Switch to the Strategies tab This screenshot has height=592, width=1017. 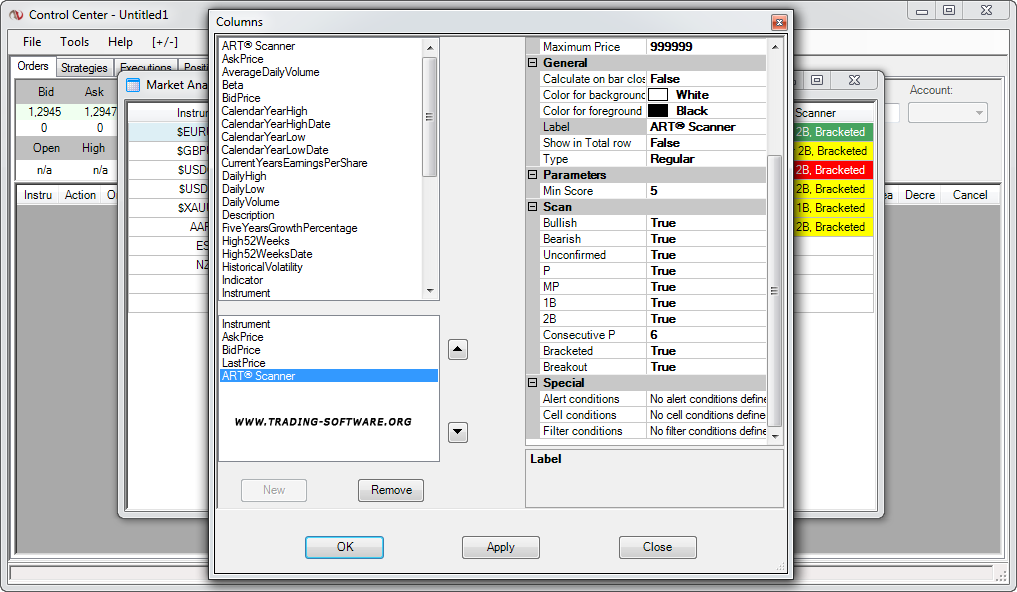84,68
